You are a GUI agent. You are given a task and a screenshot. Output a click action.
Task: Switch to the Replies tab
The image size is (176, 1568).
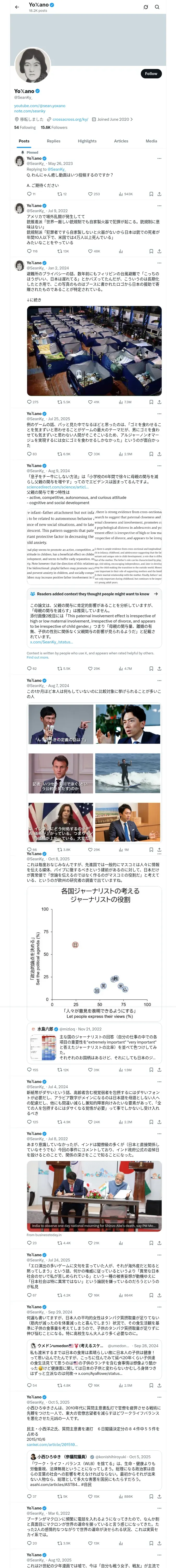coord(53,141)
